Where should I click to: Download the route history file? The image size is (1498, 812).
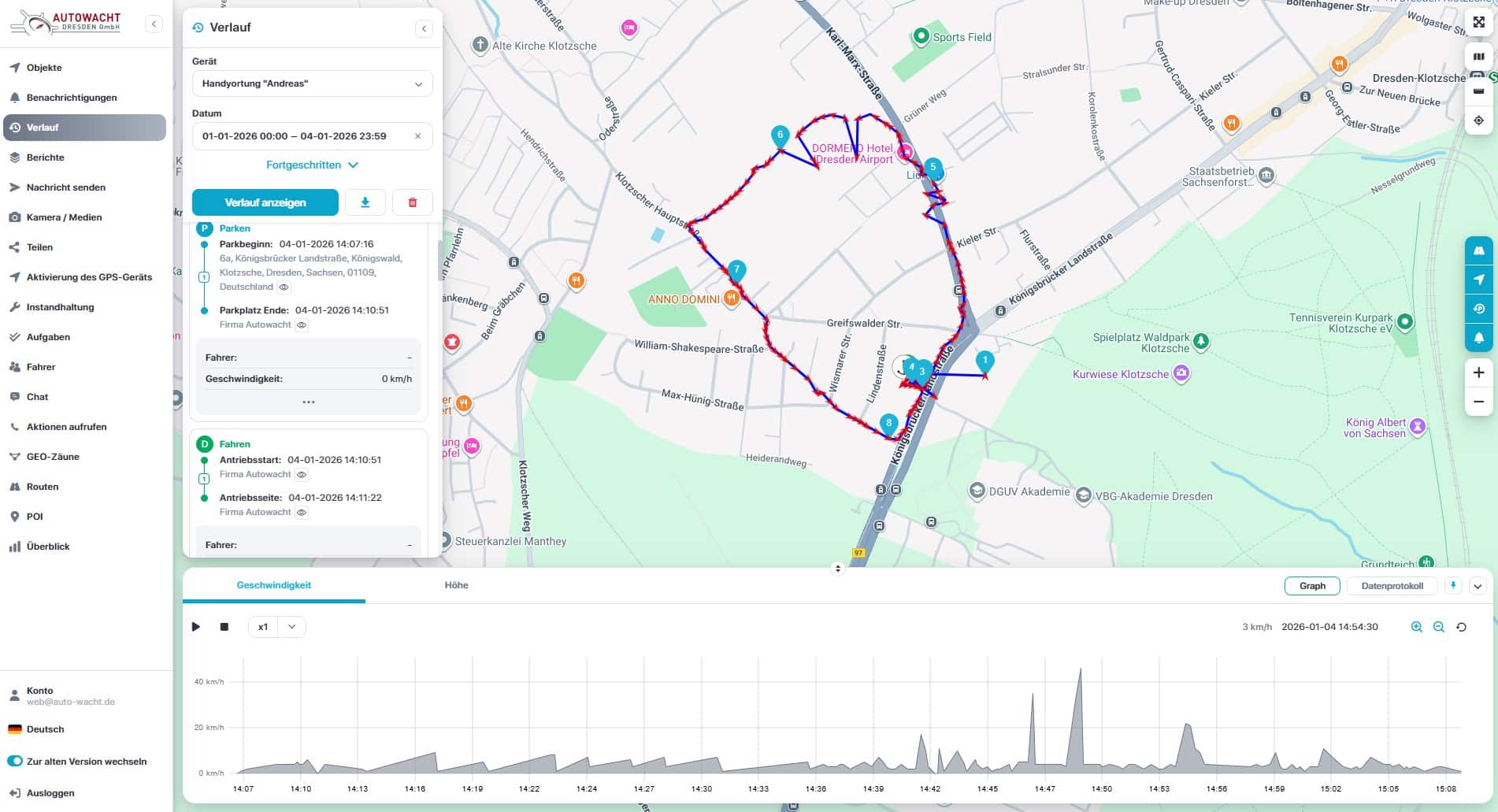(x=365, y=202)
